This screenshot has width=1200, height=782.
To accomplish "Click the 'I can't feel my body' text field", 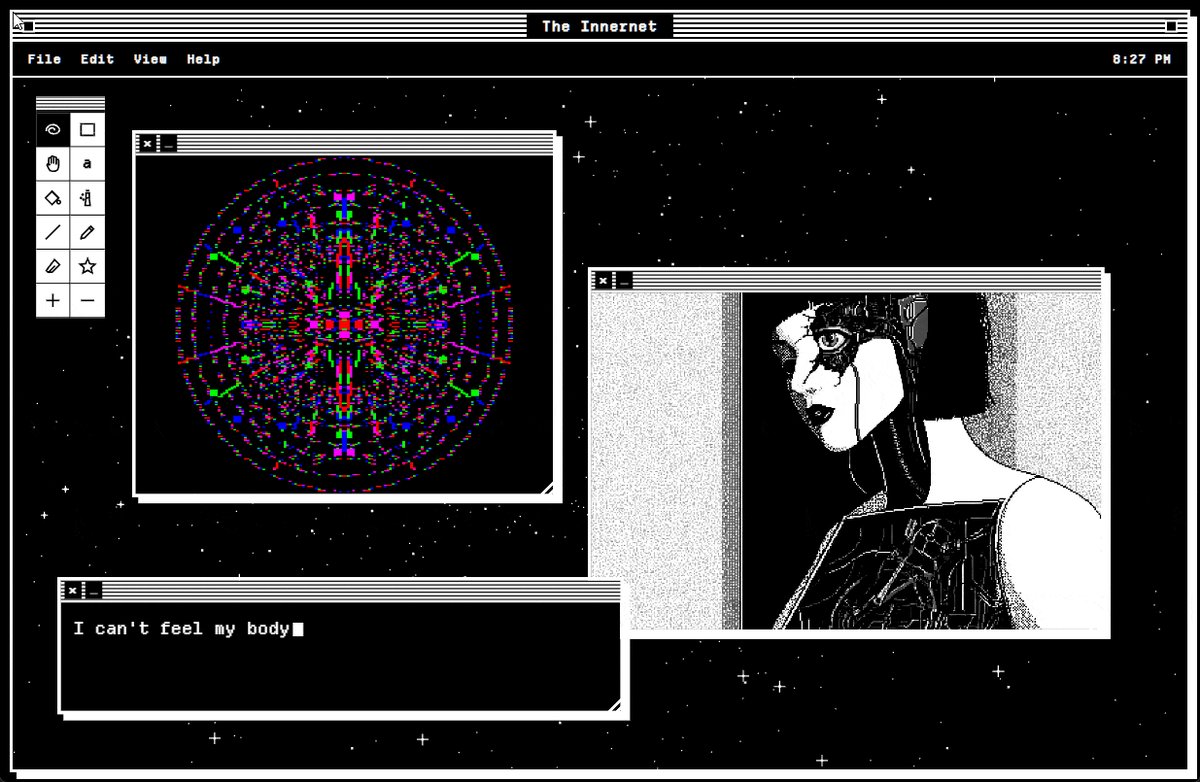I will click(x=340, y=655).
